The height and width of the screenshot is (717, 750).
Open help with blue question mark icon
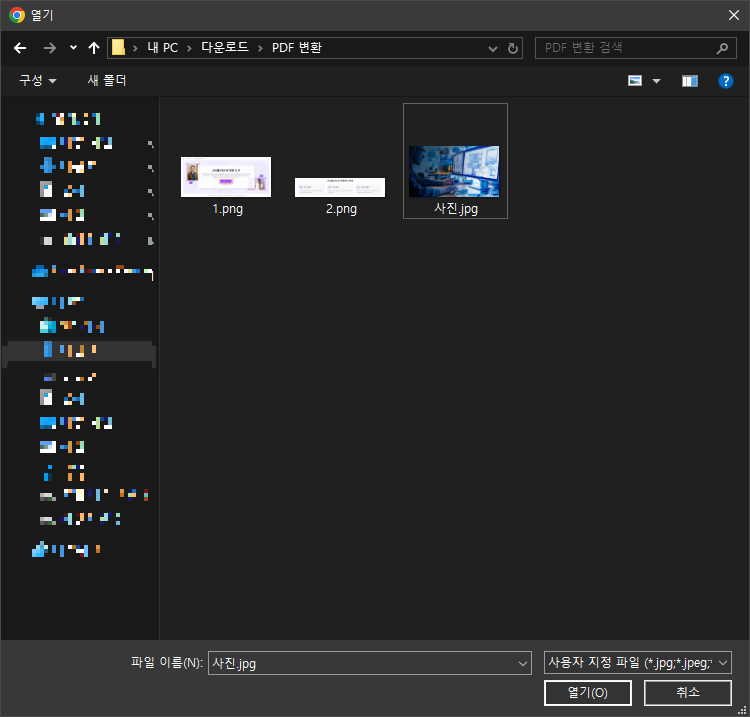(726, 81)
